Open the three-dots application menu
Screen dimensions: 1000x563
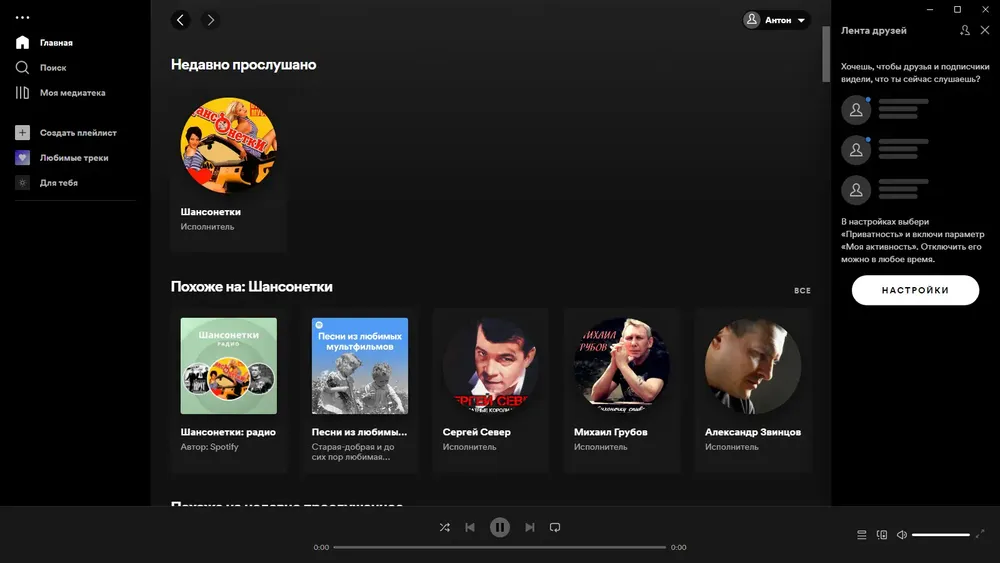click(x=22, y=18)
